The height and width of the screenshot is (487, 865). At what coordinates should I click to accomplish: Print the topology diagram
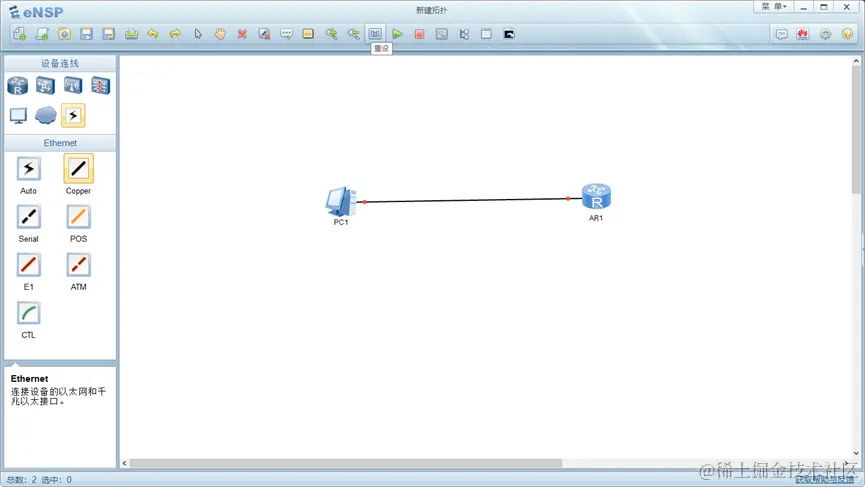point(131,34)
